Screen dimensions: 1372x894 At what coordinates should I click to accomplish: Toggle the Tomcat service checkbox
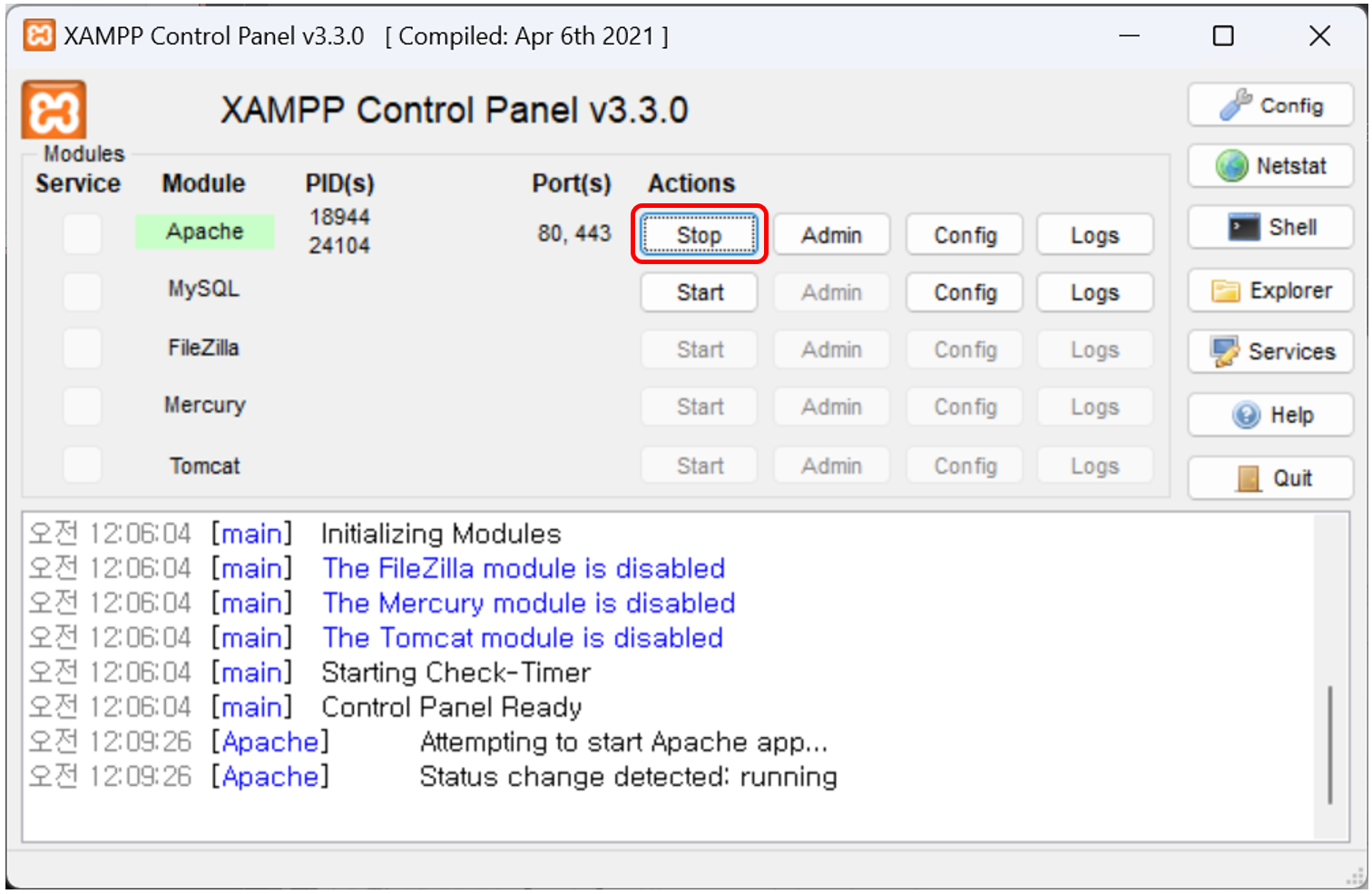[83, 465]
